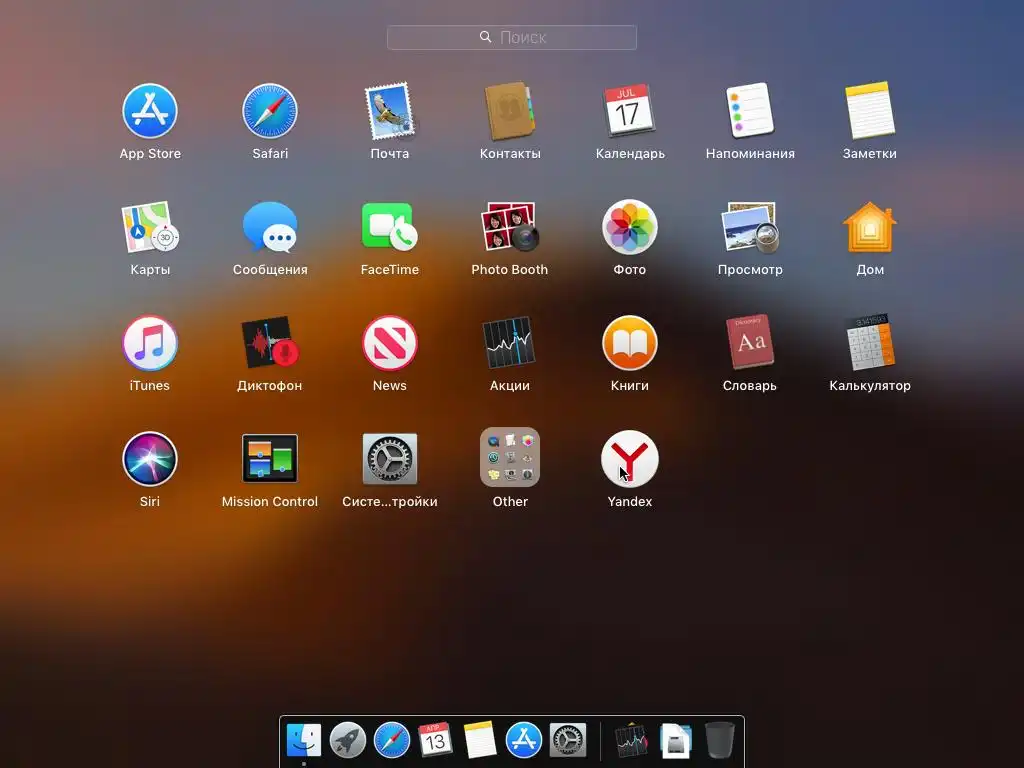The width and height of the screenshot is (1024, 768).
Task: Open the Фото photos app
Action: coord(630,227)
